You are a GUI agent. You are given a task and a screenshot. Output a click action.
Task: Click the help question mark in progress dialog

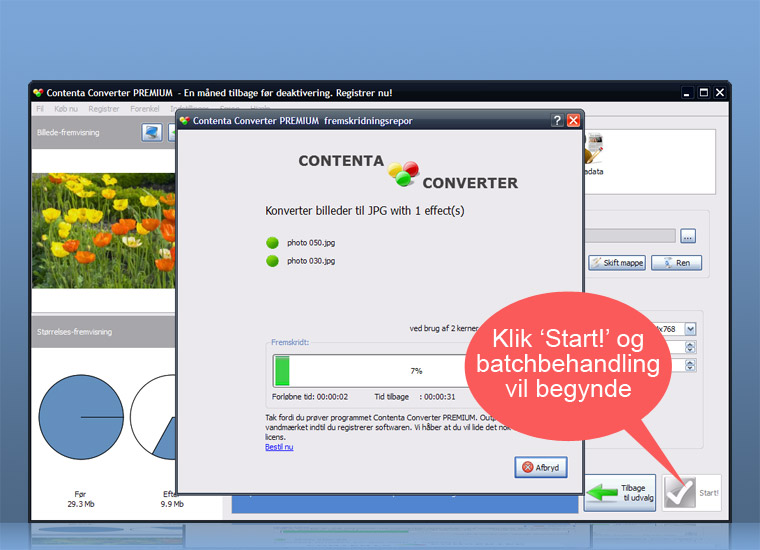point(557,121)
